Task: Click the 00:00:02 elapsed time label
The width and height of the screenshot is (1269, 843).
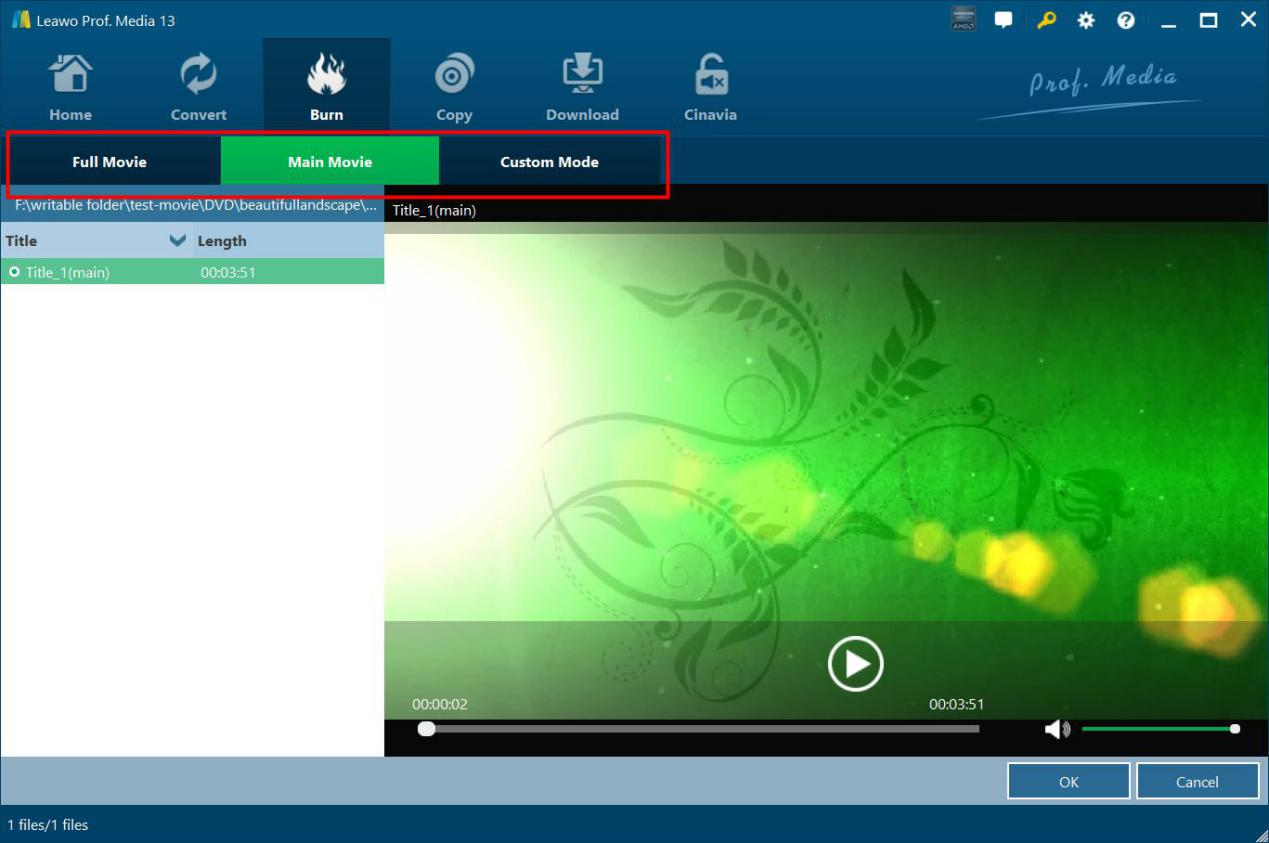Action: click(x=440, y=704)
